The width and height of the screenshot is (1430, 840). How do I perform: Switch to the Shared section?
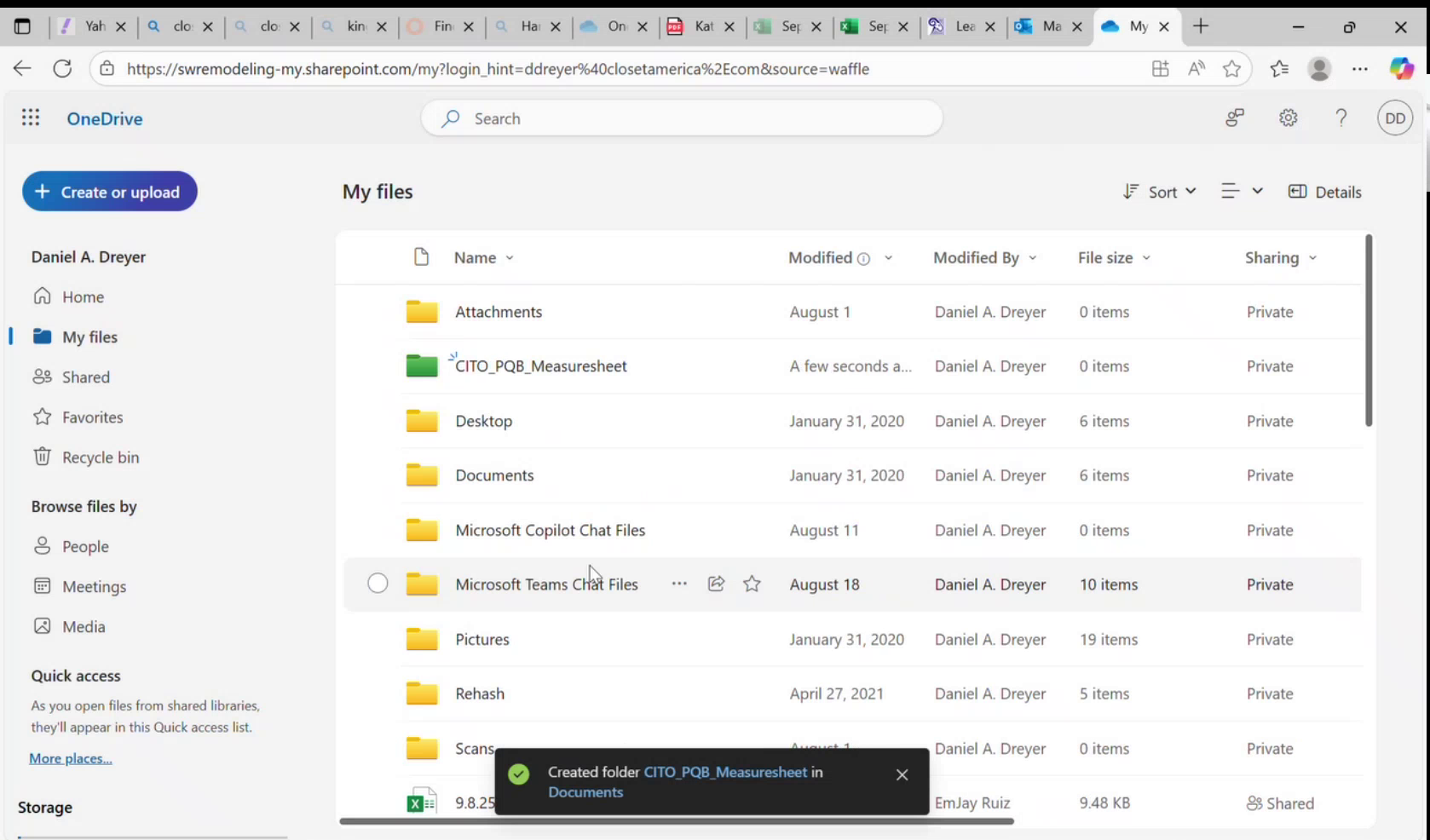click(85, 377)
